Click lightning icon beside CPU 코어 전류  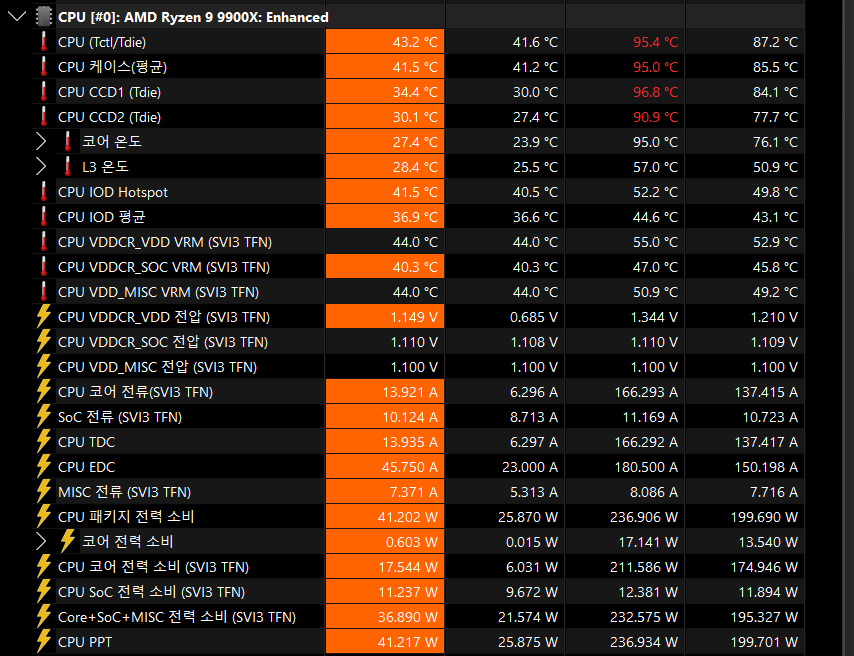pyautogui.click(x=44, y=392)
